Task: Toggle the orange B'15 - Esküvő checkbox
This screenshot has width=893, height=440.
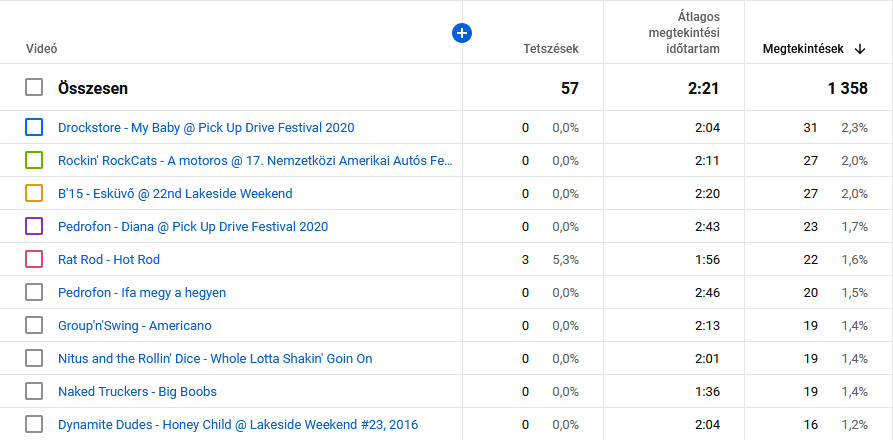Action: (34, 193)
